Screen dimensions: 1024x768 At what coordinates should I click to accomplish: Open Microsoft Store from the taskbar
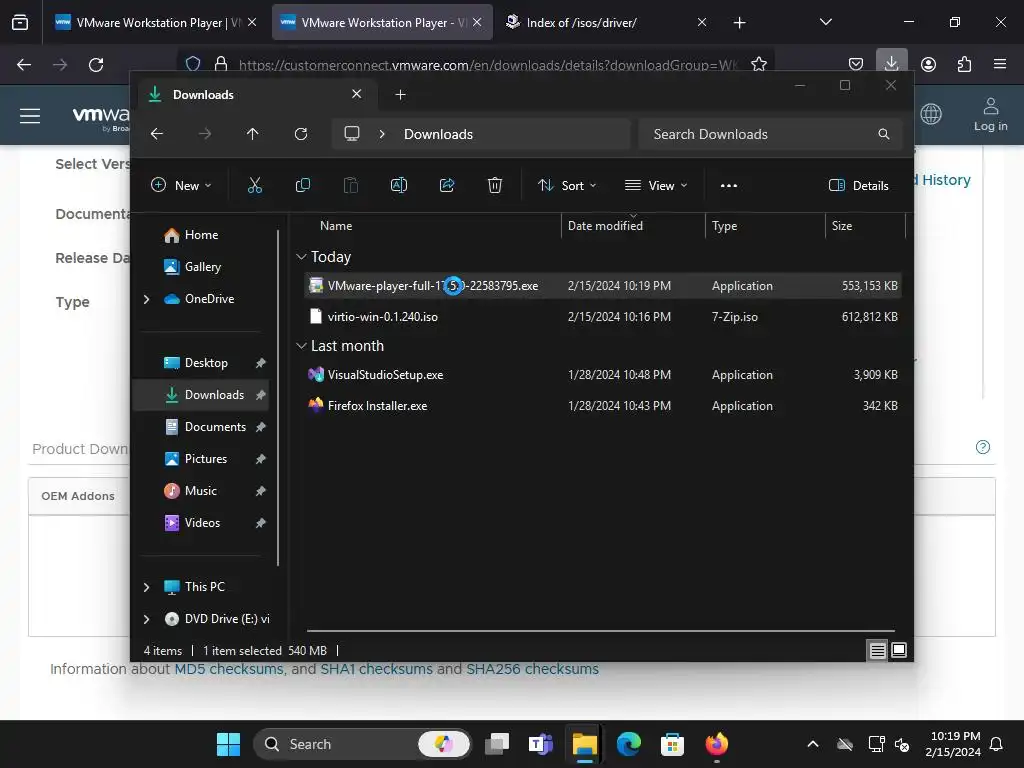(672, 744)
